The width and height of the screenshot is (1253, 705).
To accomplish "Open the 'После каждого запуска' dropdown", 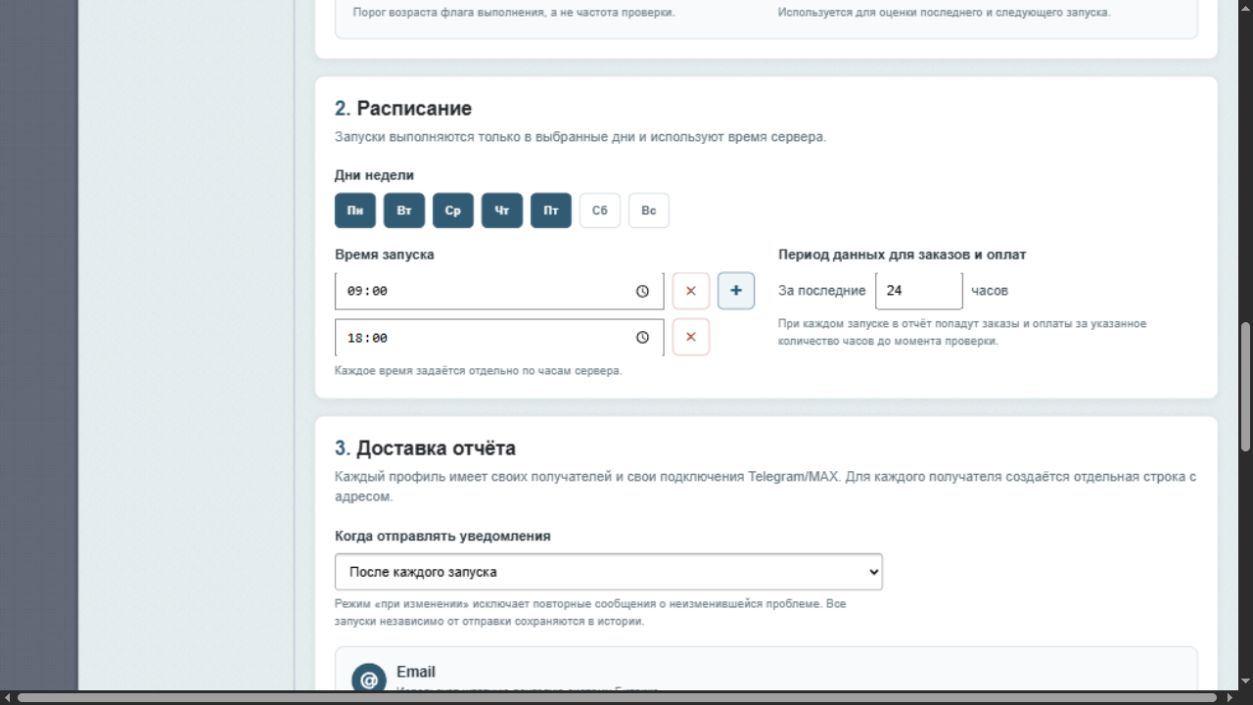I will [609, 572].
